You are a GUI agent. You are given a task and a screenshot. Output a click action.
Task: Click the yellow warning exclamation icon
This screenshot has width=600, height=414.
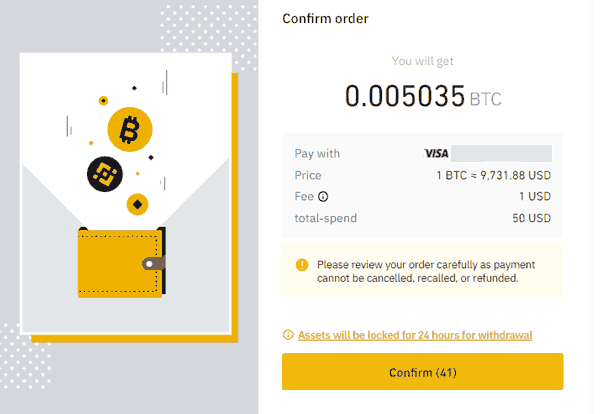tap(302, 265)
